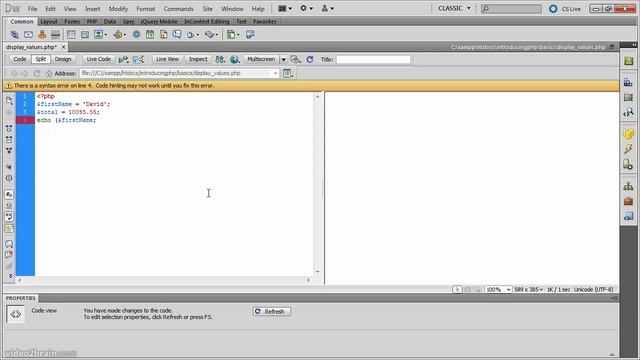Switch to Design view
The image size is (640, 360).
tap(63, 59)
